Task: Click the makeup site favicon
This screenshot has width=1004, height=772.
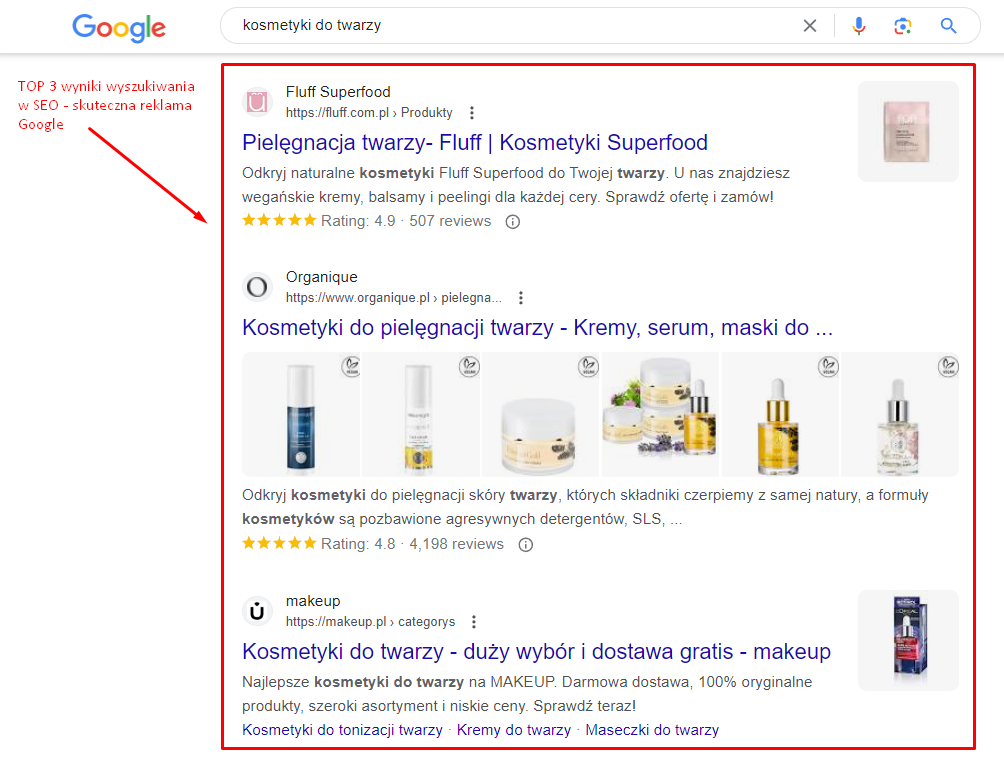Action: tap(257, 611)
